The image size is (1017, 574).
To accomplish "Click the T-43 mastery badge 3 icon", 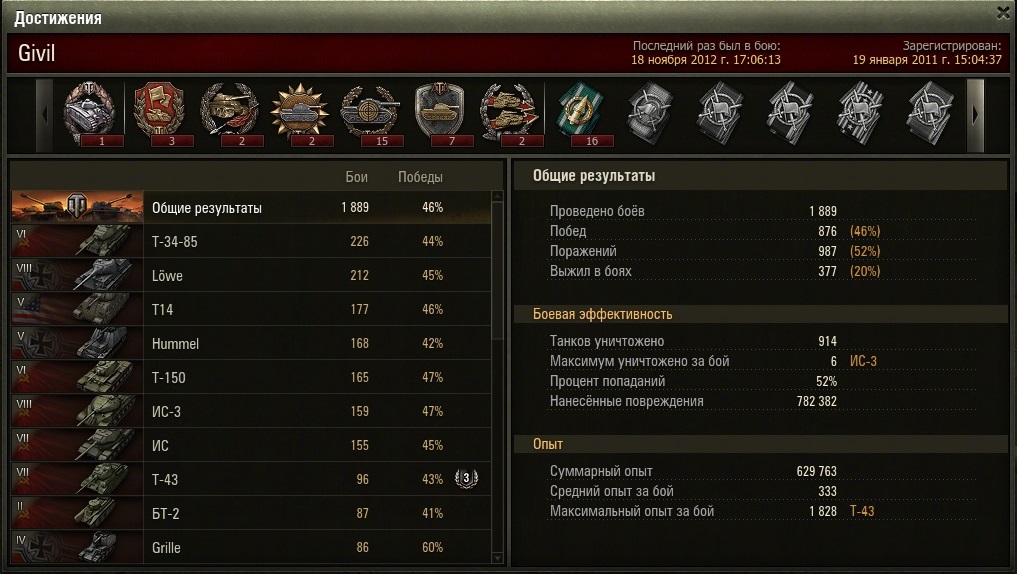I will tap(466, 479).
